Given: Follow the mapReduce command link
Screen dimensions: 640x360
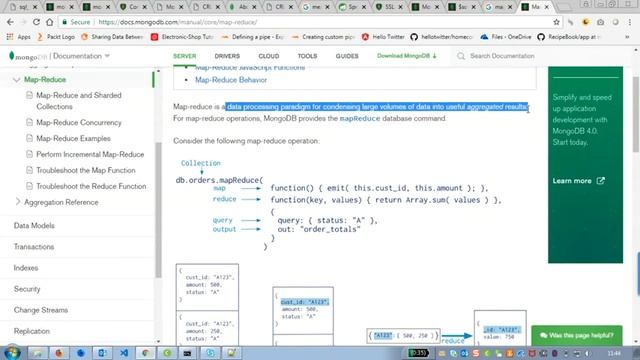Looking at the screenshot, I should [360, 118].
